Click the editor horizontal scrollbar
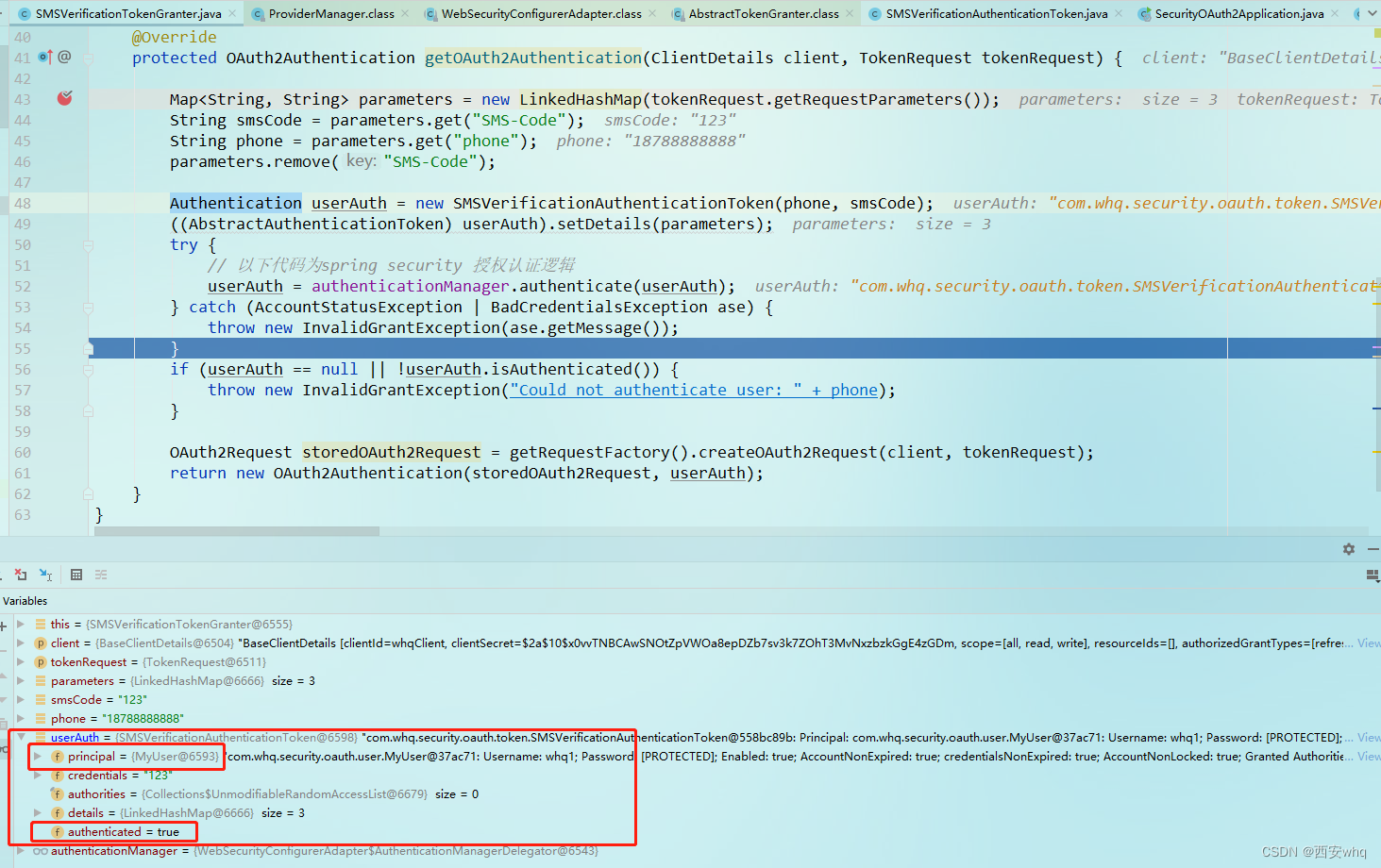This screenshot has width=1381, height=868. (237, 531)
